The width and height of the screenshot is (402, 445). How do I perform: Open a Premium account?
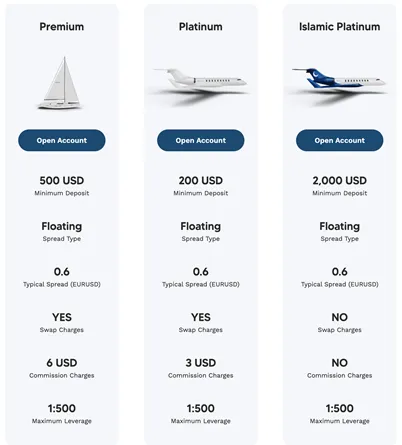62,140
